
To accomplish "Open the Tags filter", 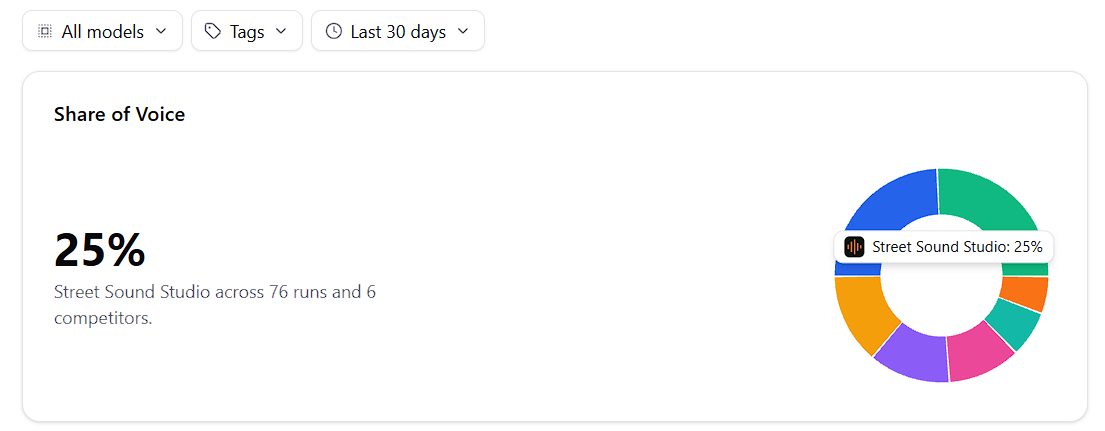I will pos(247,31).
